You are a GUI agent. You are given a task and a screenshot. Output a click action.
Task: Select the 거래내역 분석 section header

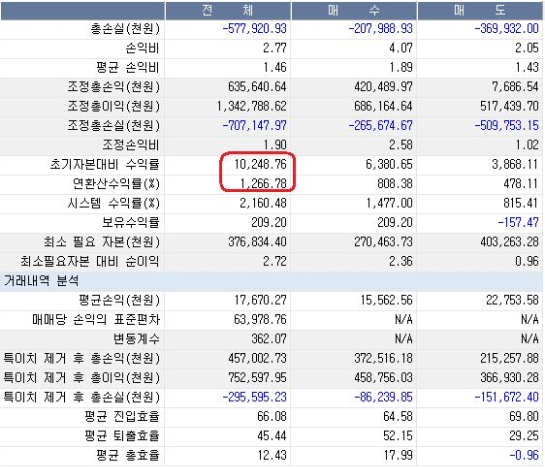pos(41,281)
